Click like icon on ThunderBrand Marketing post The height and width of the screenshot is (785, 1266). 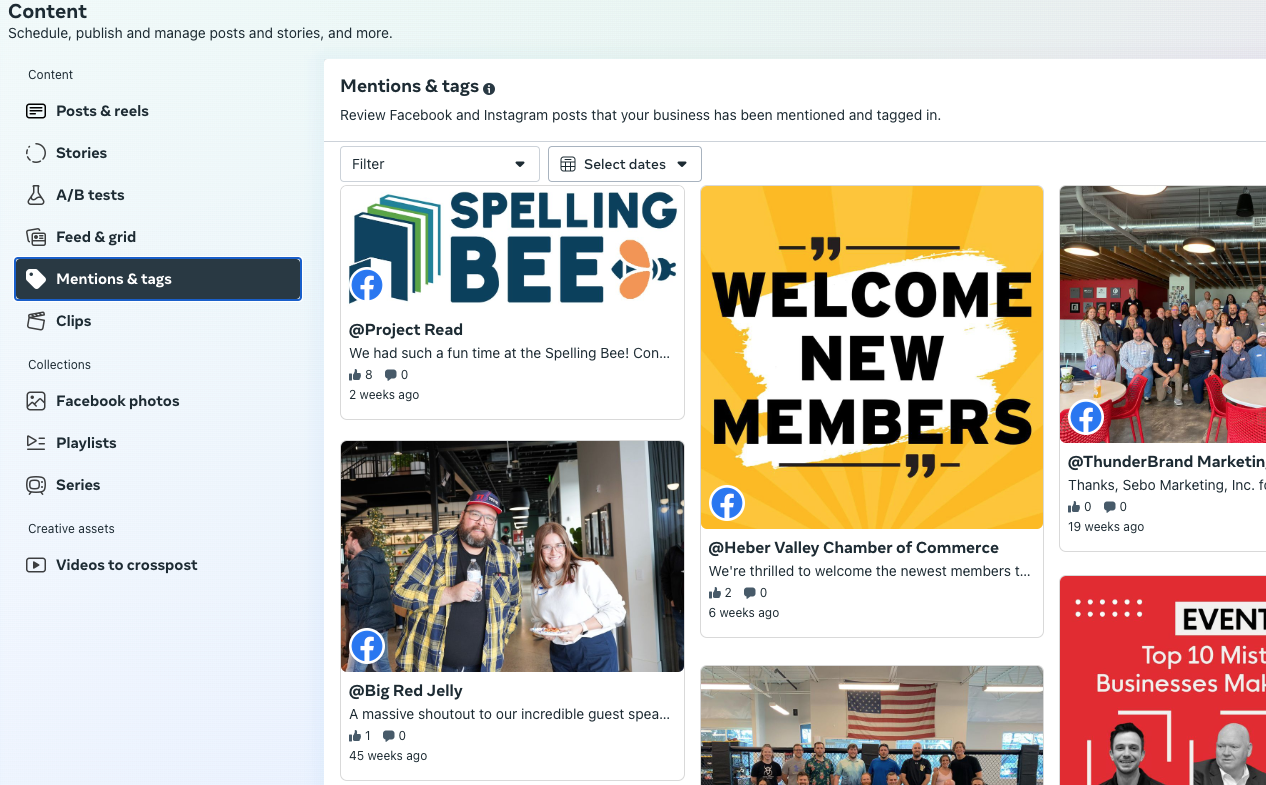point(1074,507)
